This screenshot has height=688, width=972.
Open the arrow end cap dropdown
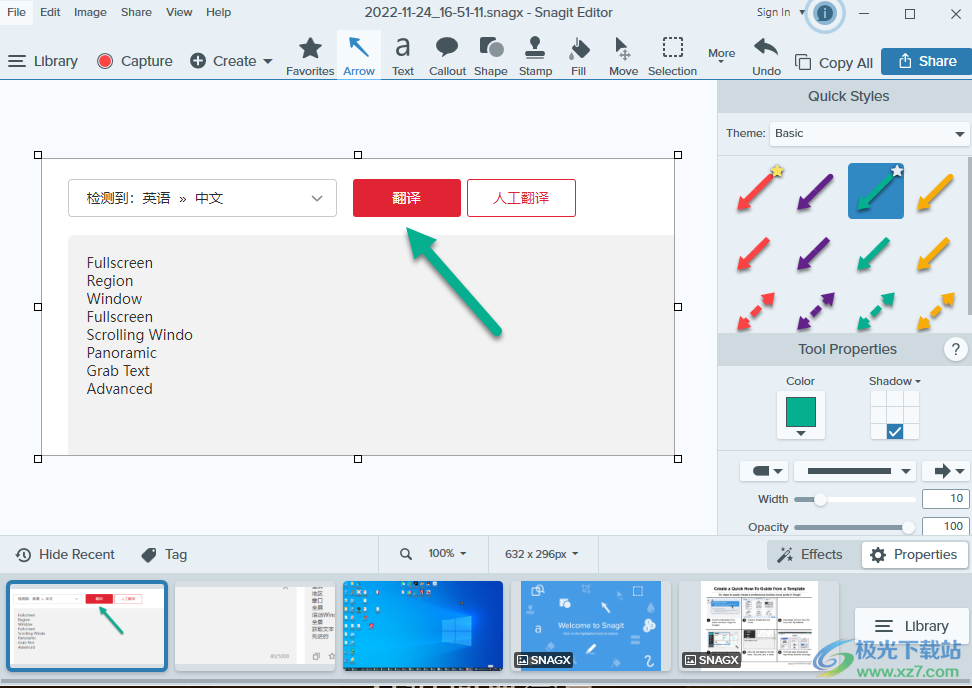pyautogui.click(x=945, y=471)
